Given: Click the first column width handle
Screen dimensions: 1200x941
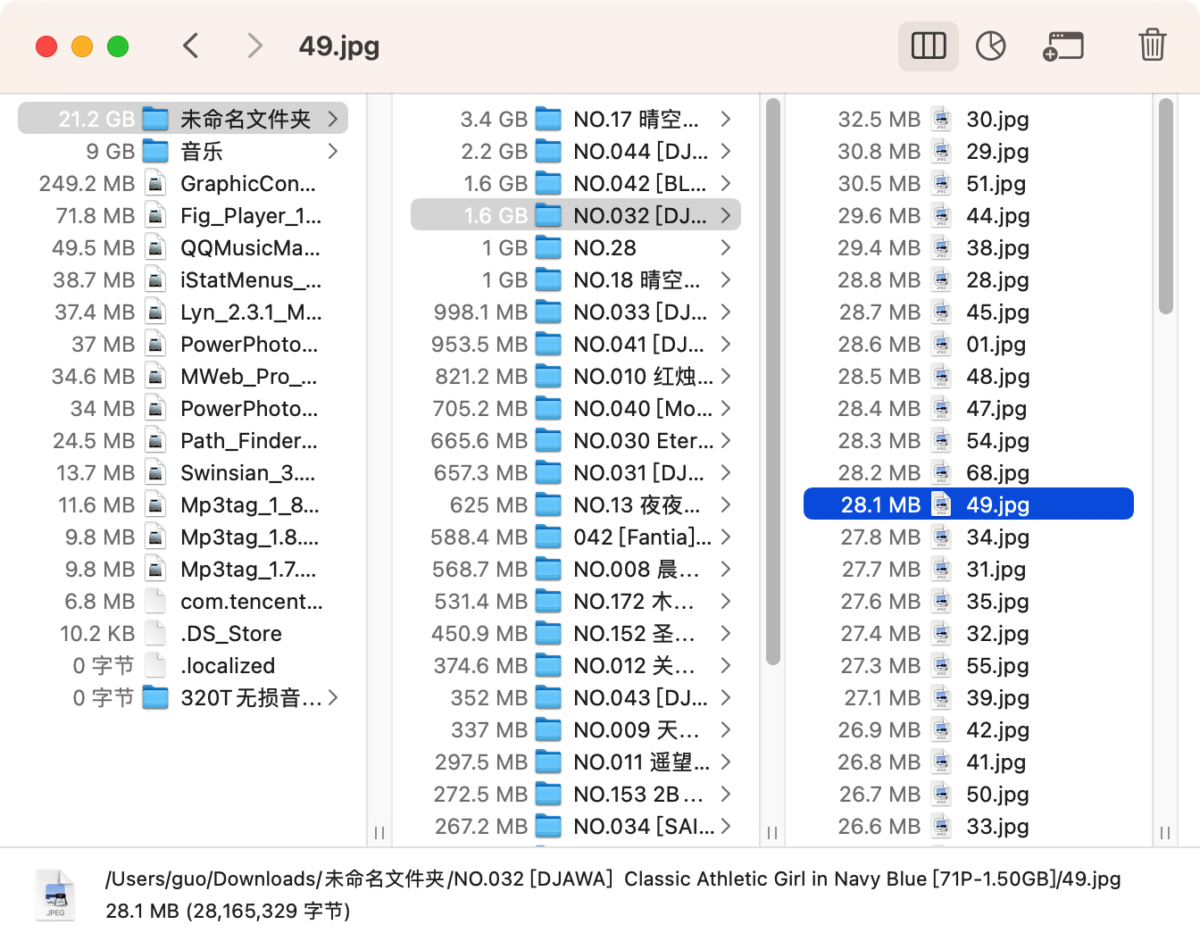Looking at the screenshot, I should (379, 832).
